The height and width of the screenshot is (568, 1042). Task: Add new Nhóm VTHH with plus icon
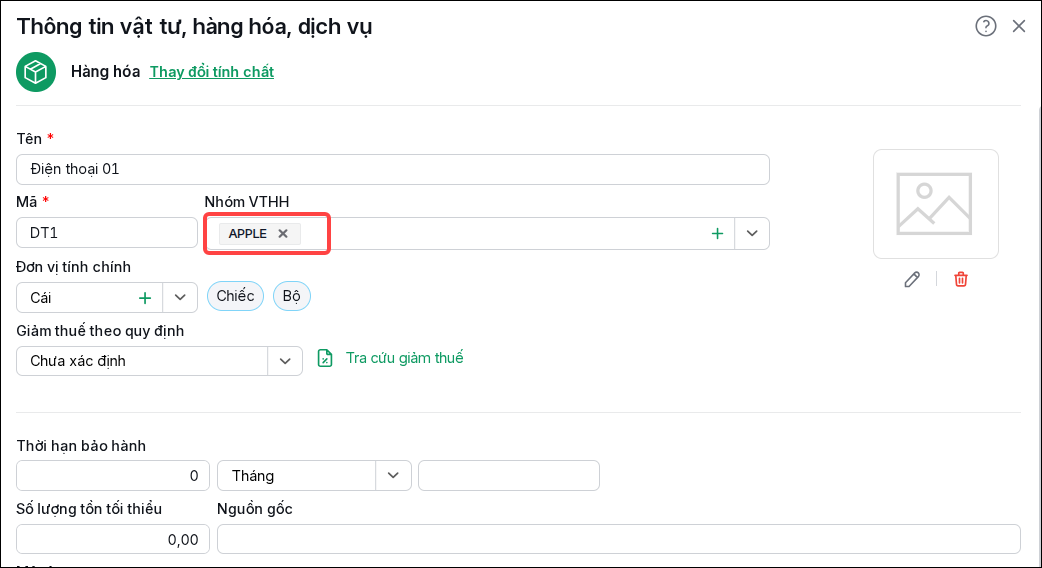pyautogui.click(x=717, y=233)
